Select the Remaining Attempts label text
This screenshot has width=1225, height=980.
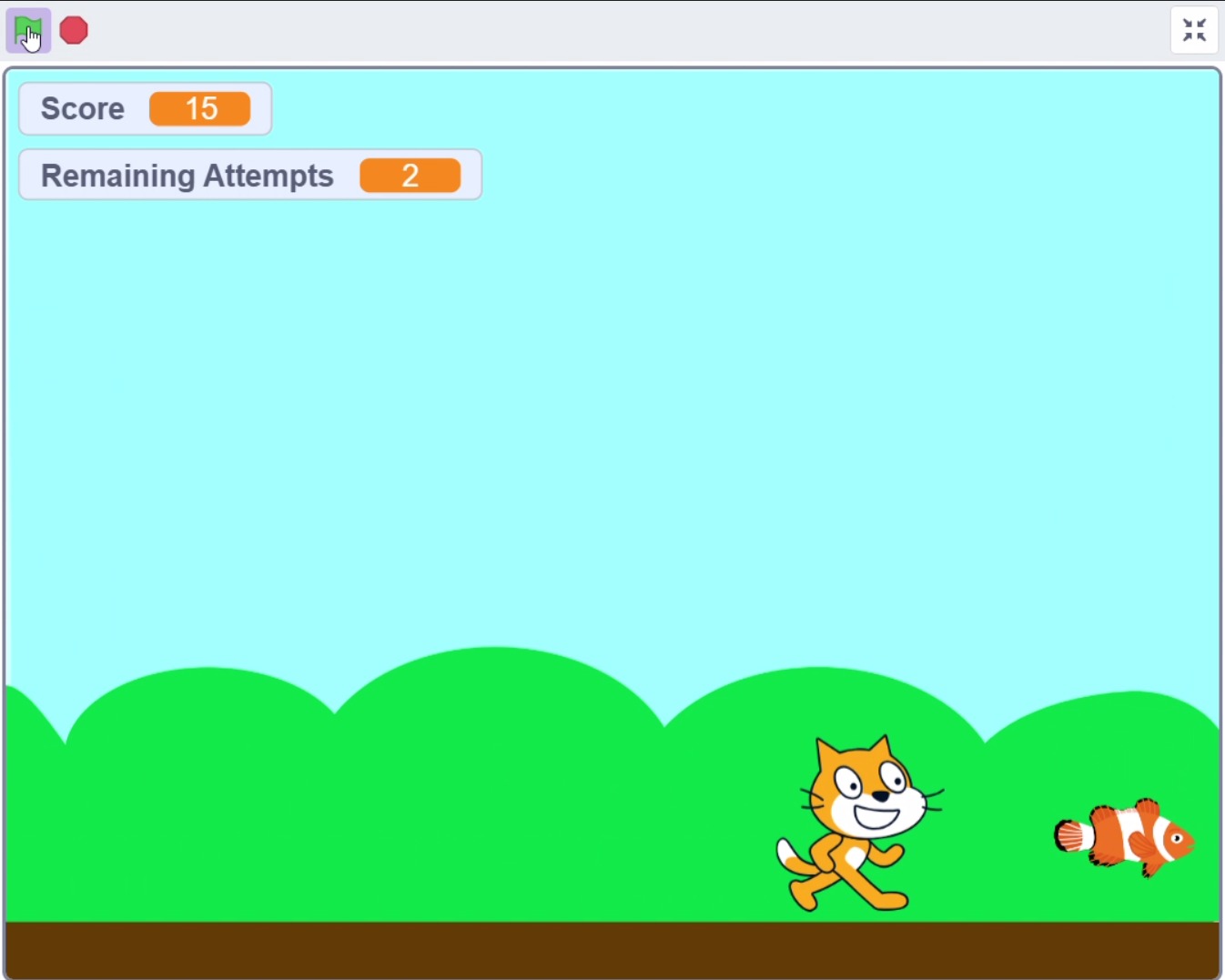point(187,176)
